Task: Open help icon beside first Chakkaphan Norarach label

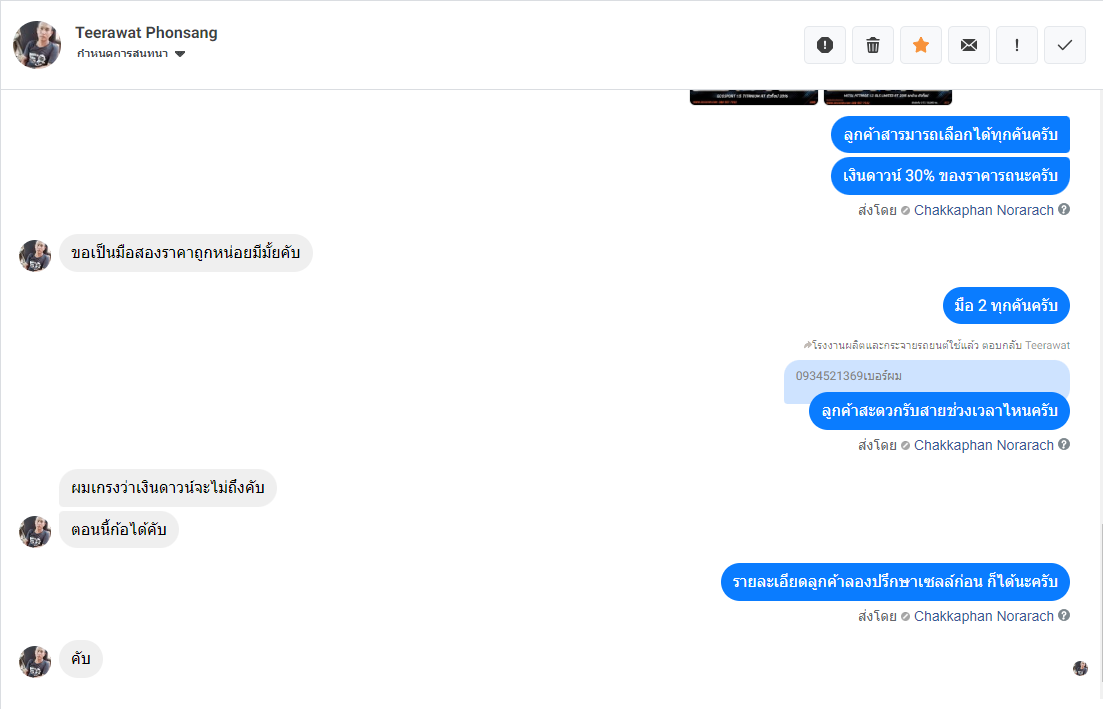Action: (x=1064, y=210)
